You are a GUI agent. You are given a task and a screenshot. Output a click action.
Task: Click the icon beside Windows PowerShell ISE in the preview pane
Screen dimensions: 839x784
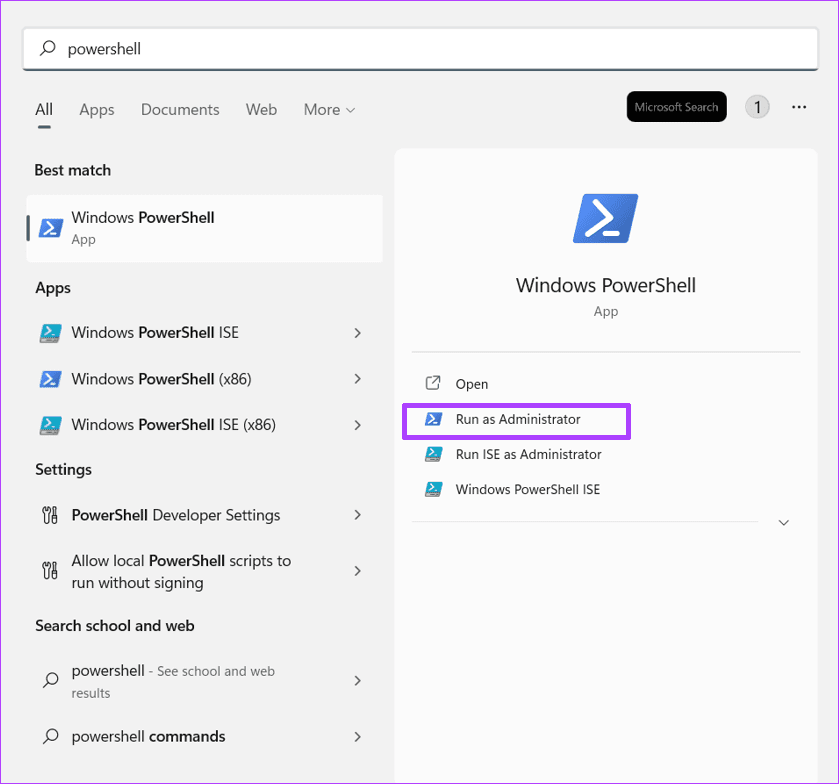433,489
